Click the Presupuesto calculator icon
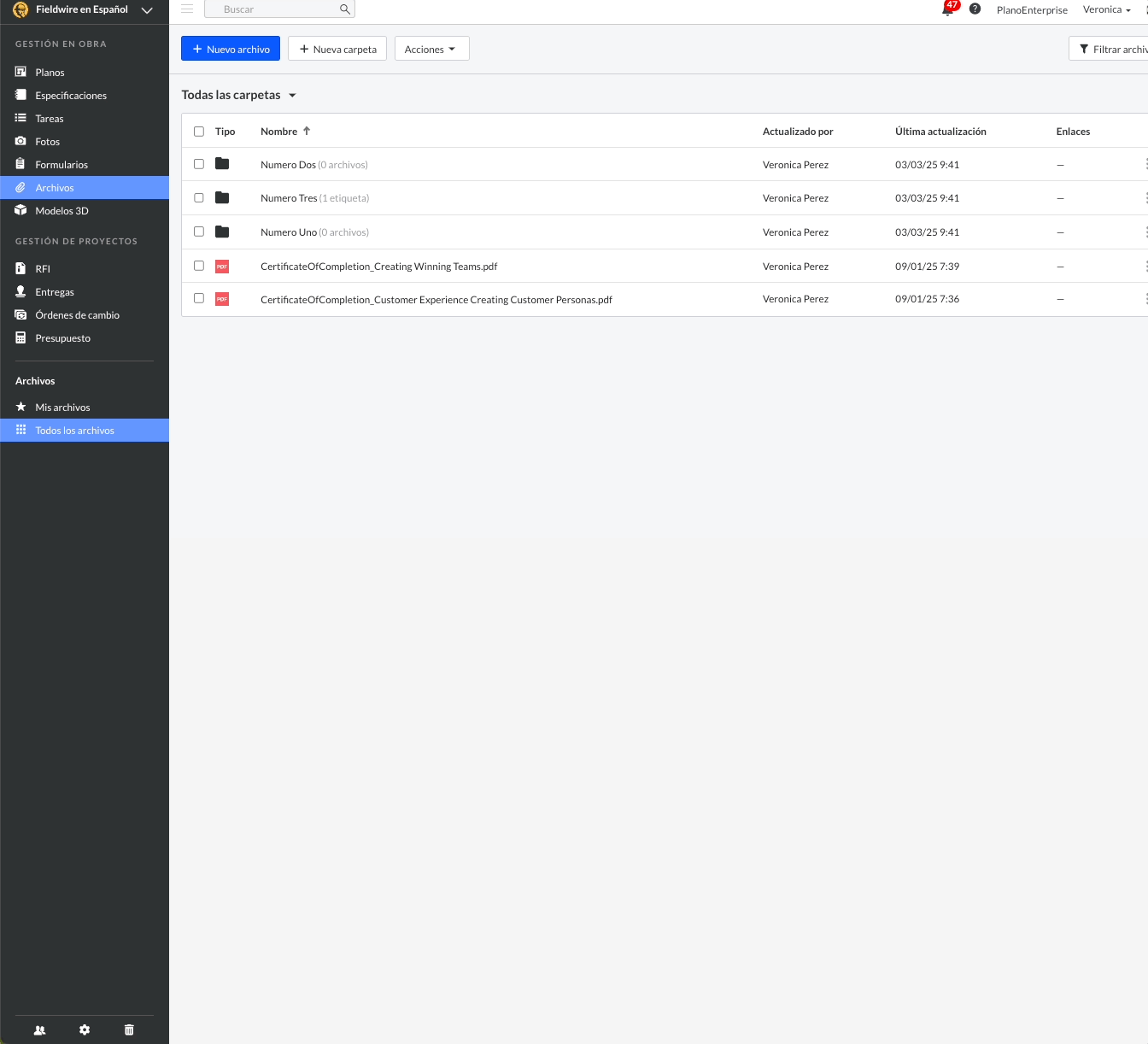The height and width of the screenshot is (1044, 1148). tap(20, 337)
